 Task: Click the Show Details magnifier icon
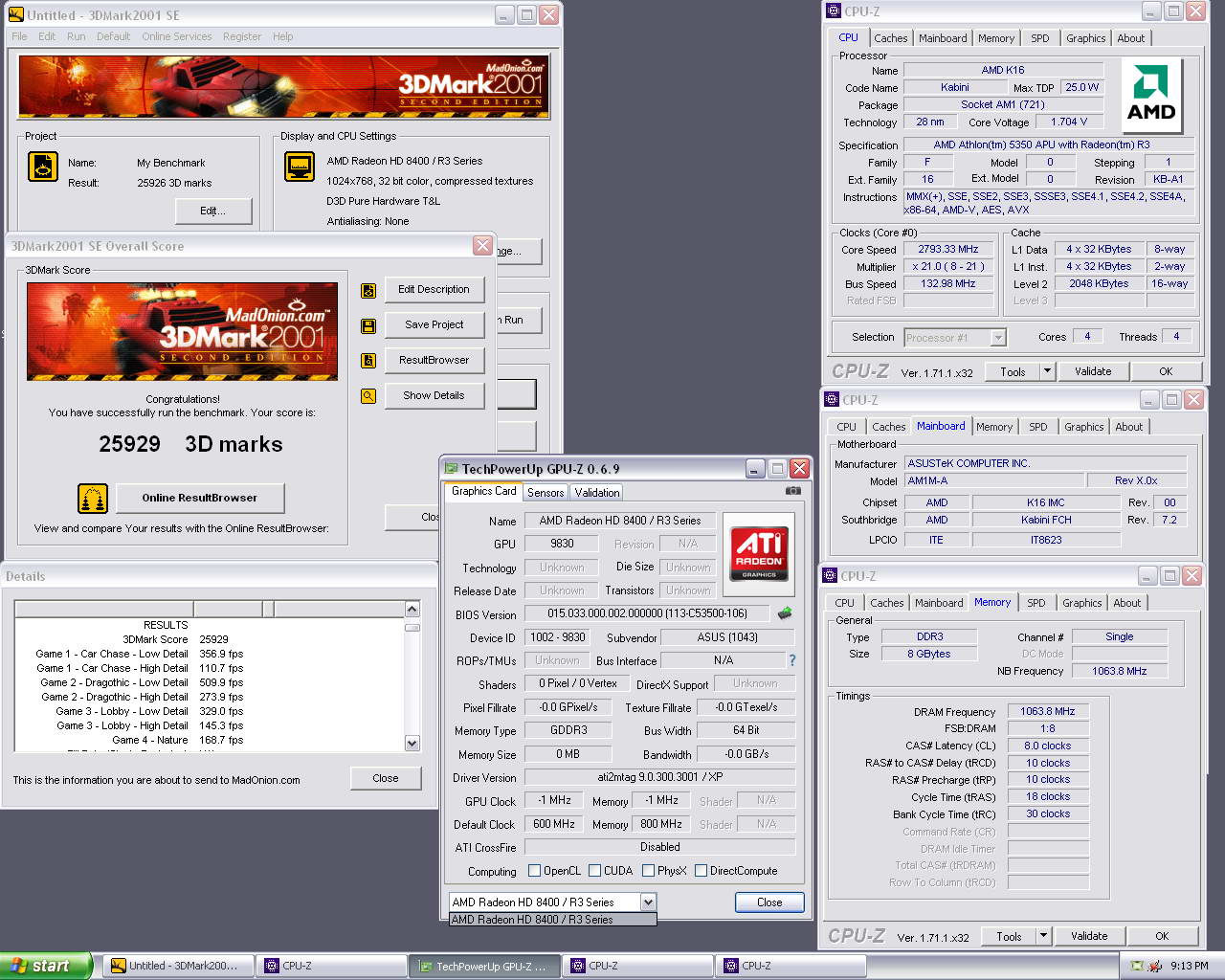[x=368, y=396]
